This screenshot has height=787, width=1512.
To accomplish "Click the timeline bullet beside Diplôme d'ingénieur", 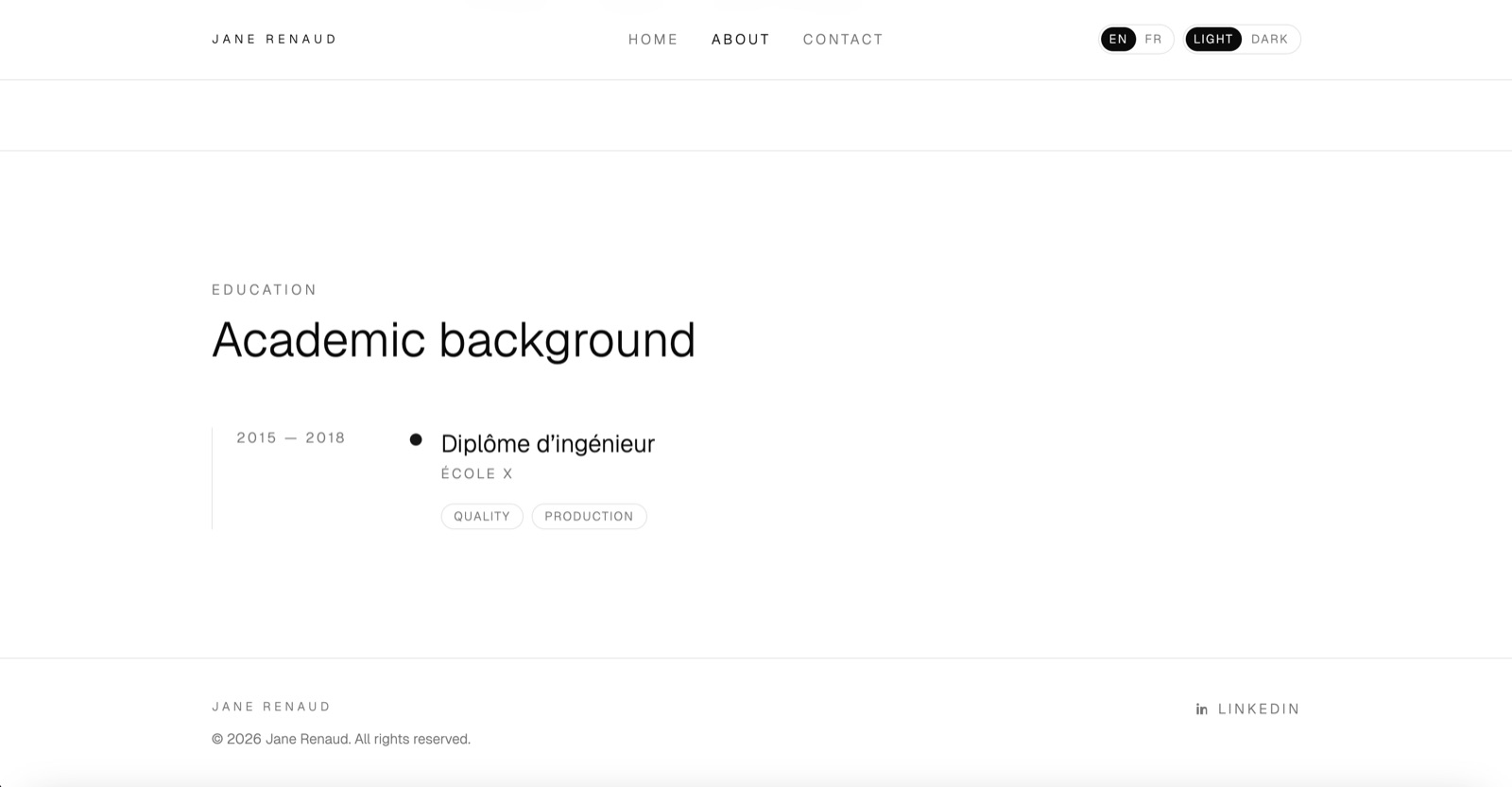I will [x=416, y=439].
